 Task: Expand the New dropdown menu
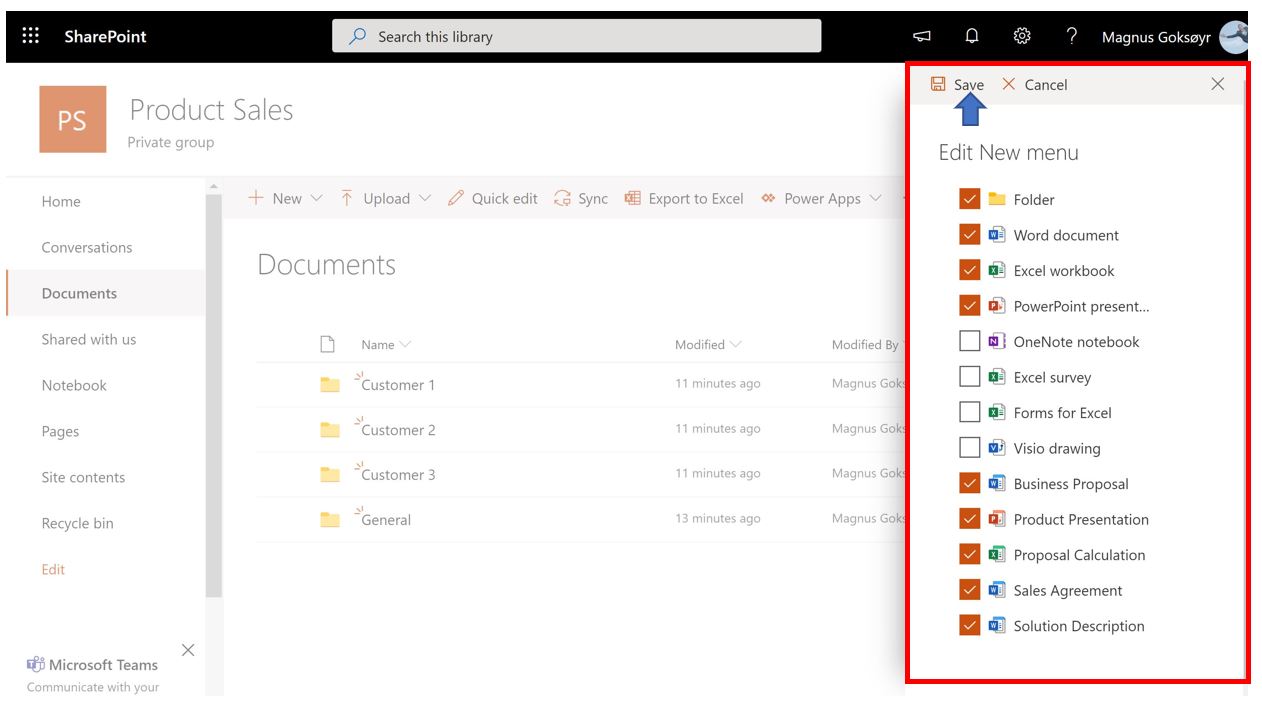point(286,198)
